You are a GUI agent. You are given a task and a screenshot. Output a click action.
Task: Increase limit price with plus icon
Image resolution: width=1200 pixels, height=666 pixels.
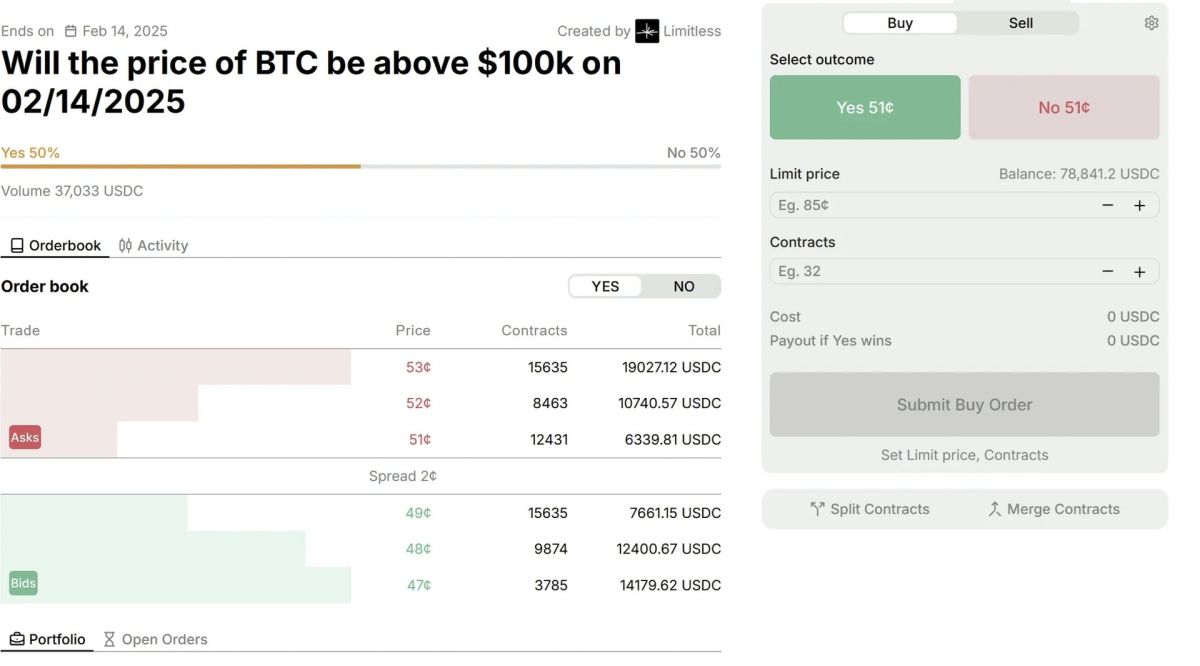click(1139, 205)
